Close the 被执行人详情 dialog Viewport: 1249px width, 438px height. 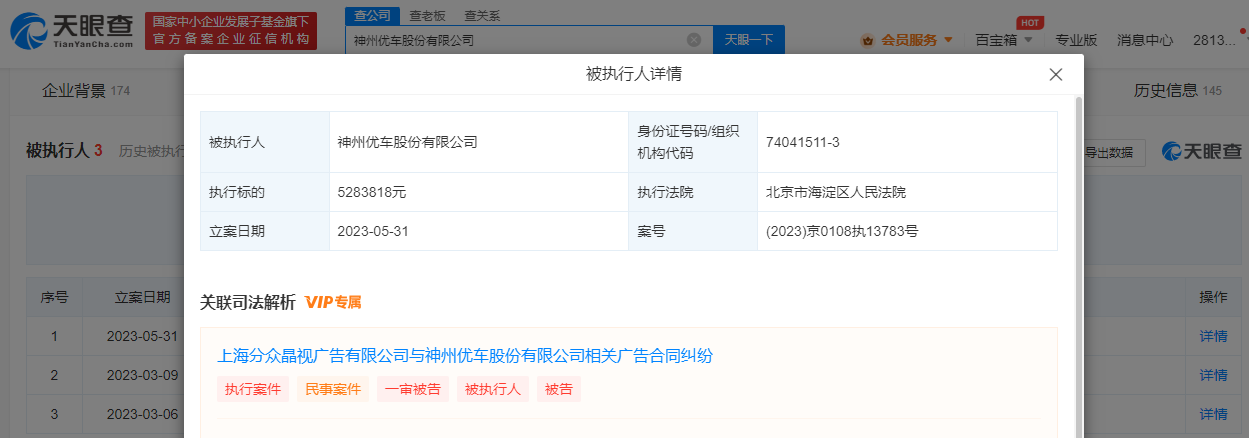pyautogui.click(x=1055, y=75)
